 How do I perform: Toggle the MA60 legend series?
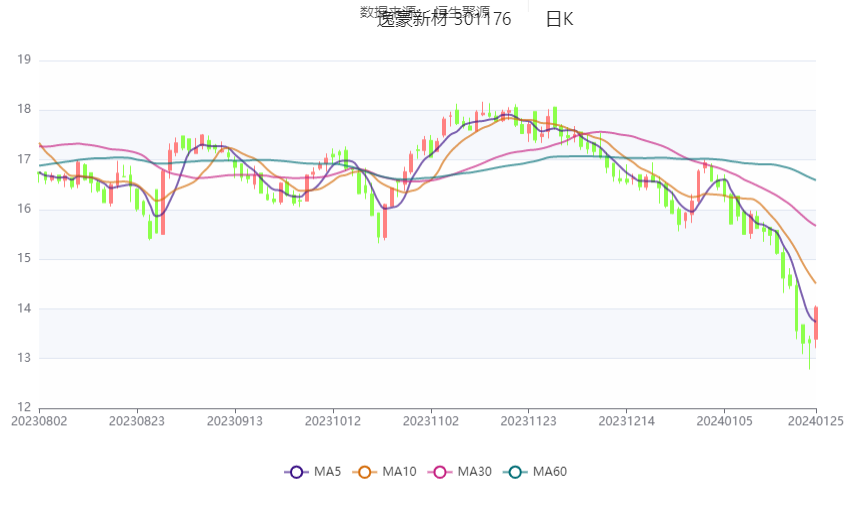tap(535, 472)
